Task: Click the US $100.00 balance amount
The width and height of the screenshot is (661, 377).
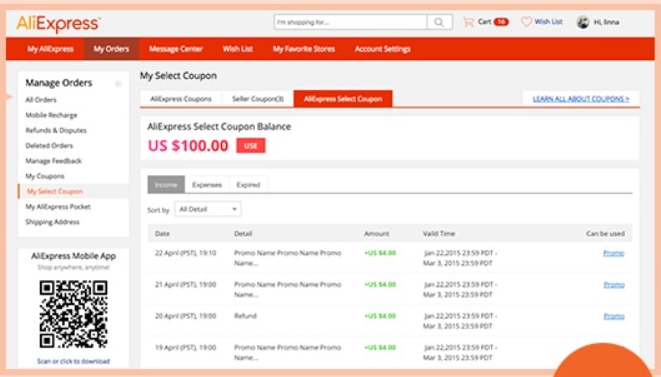Action: point(188,146)
